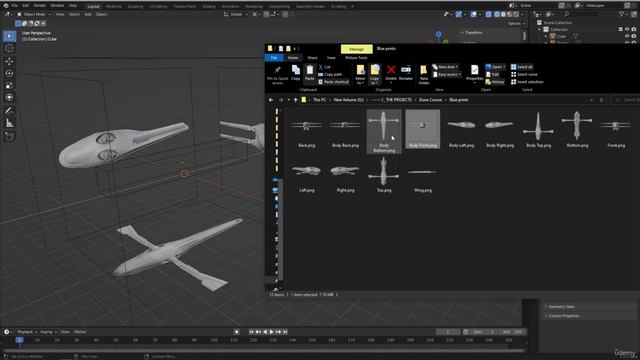Toggle visibility eye for Cube in outliner
The image size is (640, 360).
pos(627,36)
